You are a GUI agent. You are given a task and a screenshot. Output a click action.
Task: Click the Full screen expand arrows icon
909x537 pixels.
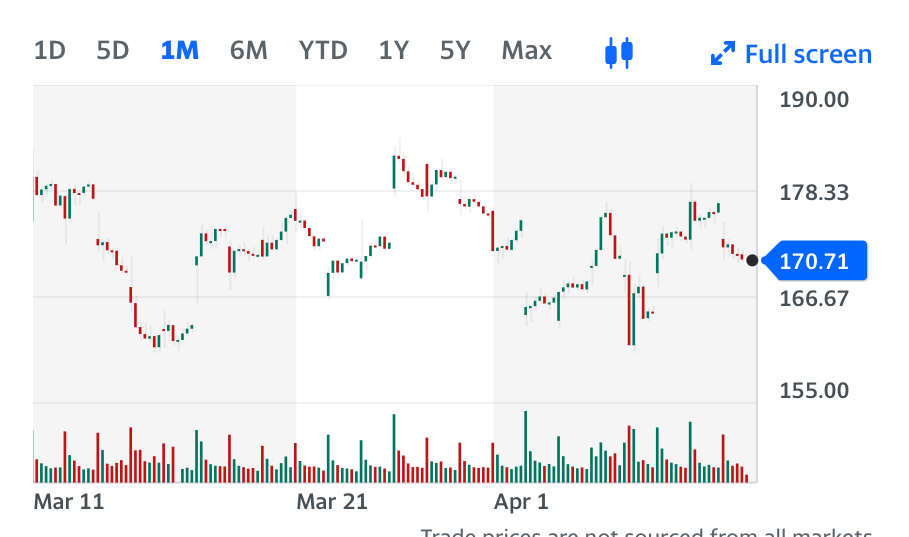point(722,54)
